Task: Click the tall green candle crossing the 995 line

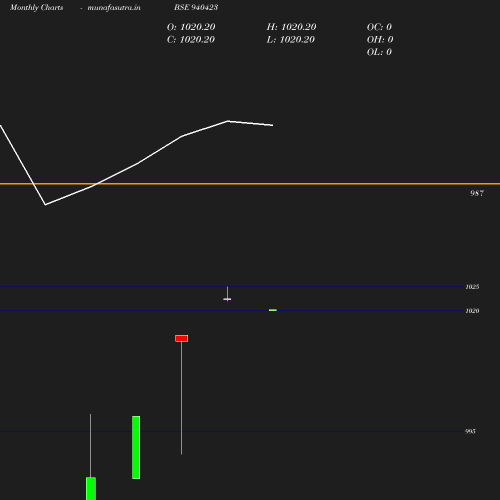Action: click(136, 447)
